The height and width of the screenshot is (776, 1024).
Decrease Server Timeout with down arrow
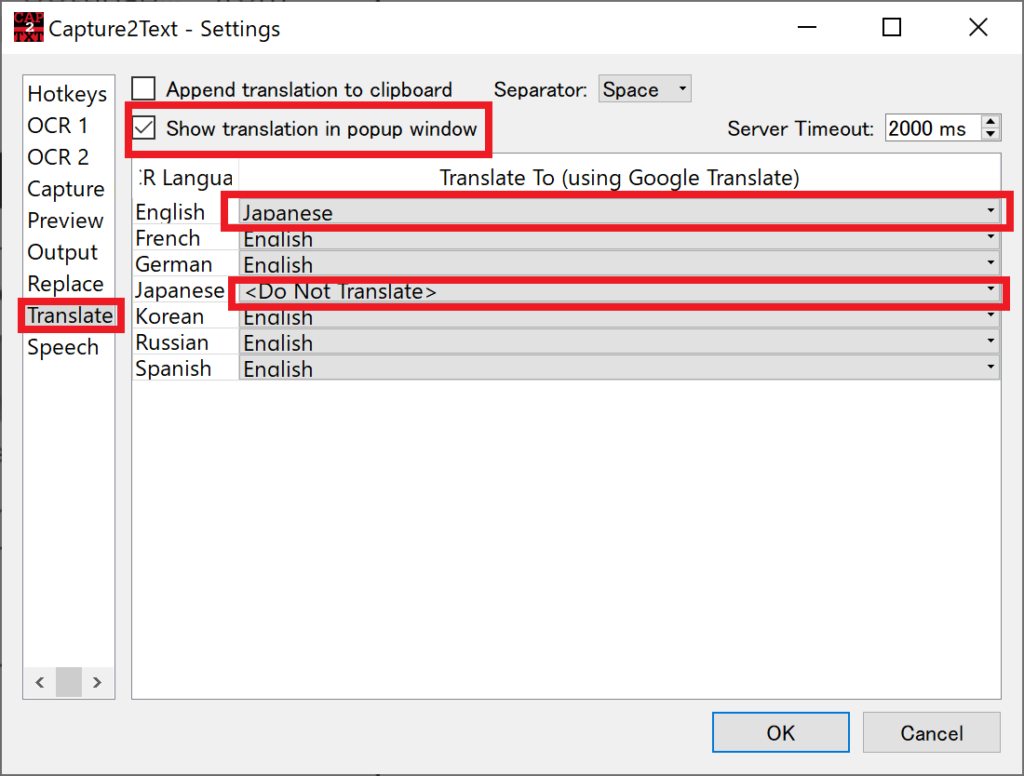click(x=991, y=134)
